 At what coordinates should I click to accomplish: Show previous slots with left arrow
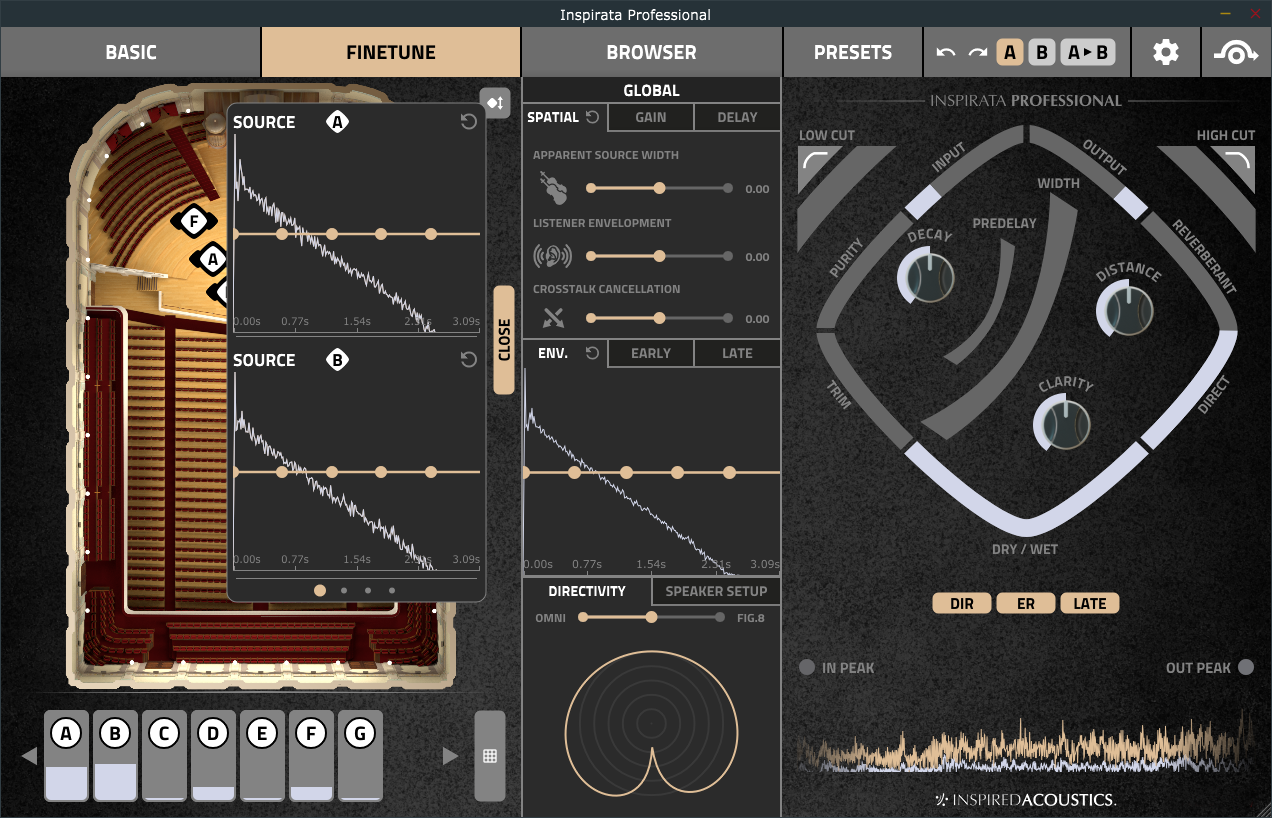pos(29,756)
